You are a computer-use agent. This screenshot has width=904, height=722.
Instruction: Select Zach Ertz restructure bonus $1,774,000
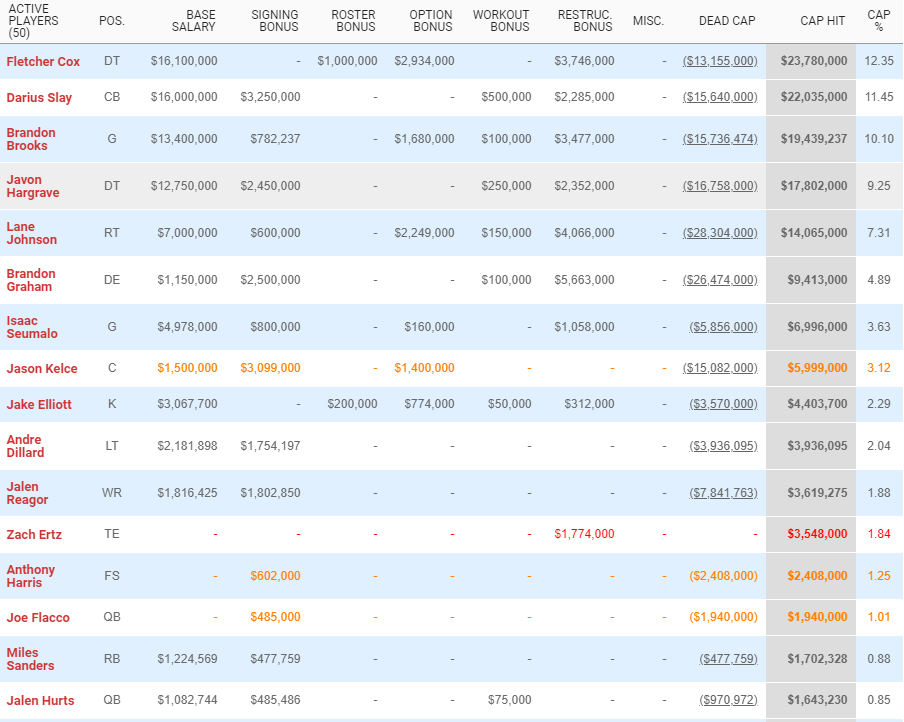[585, 534]
